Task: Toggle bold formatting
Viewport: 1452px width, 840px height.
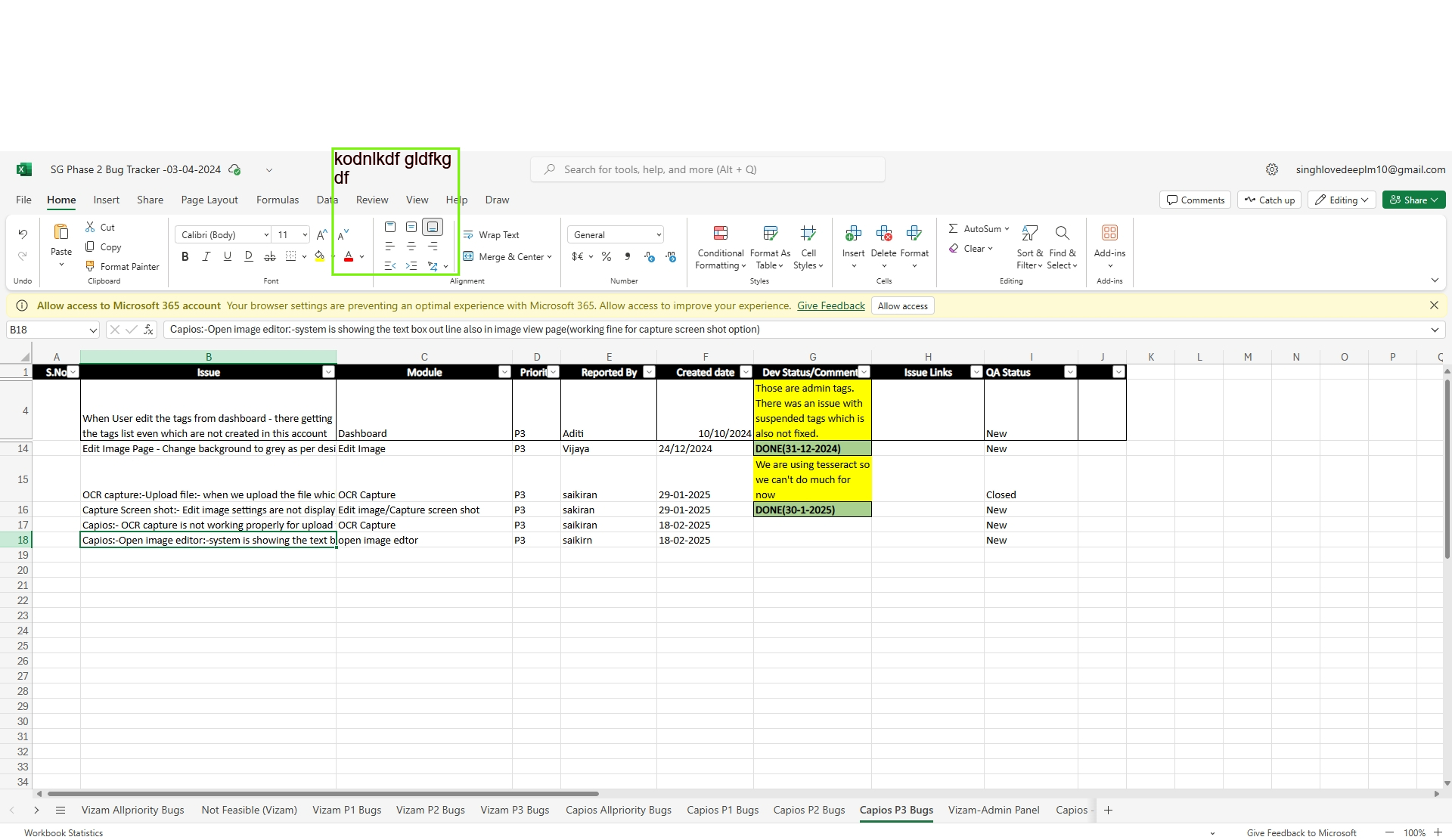Action: (x=185, y=256)
